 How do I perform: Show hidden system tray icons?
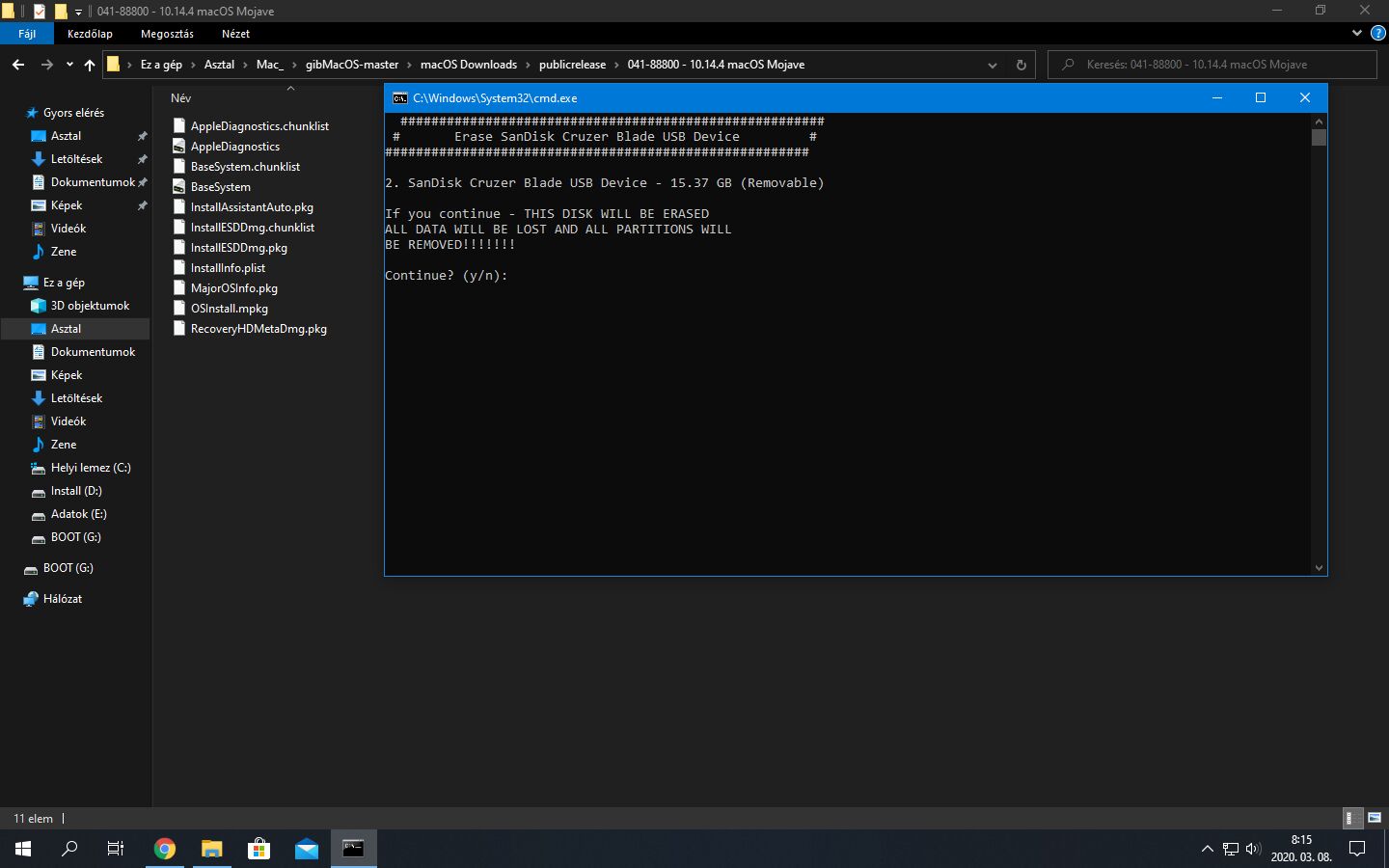click(1207, 849)
